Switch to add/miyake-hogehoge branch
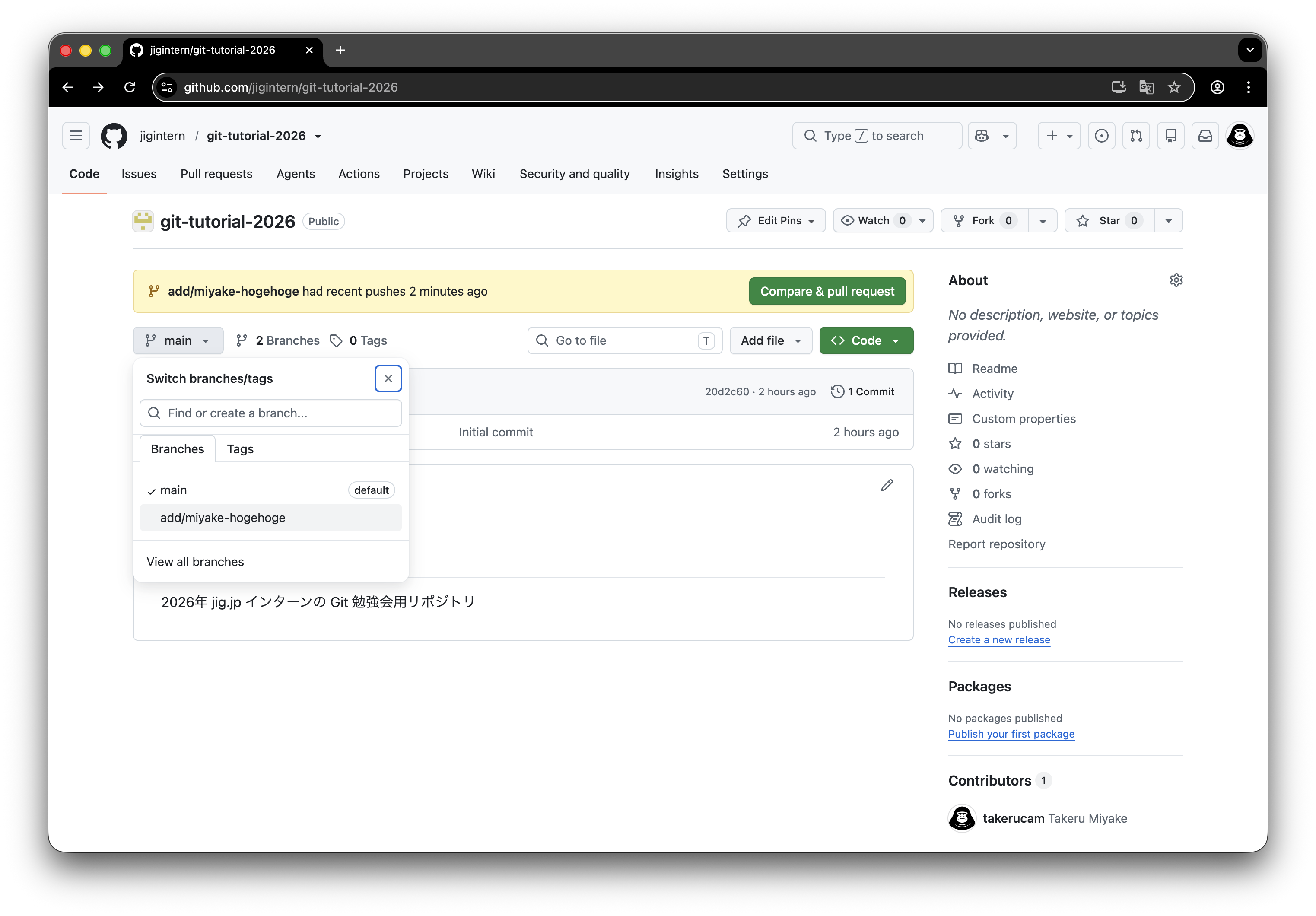The height and width of the screenshot is (916, 1316). click(x=270, y=518)
